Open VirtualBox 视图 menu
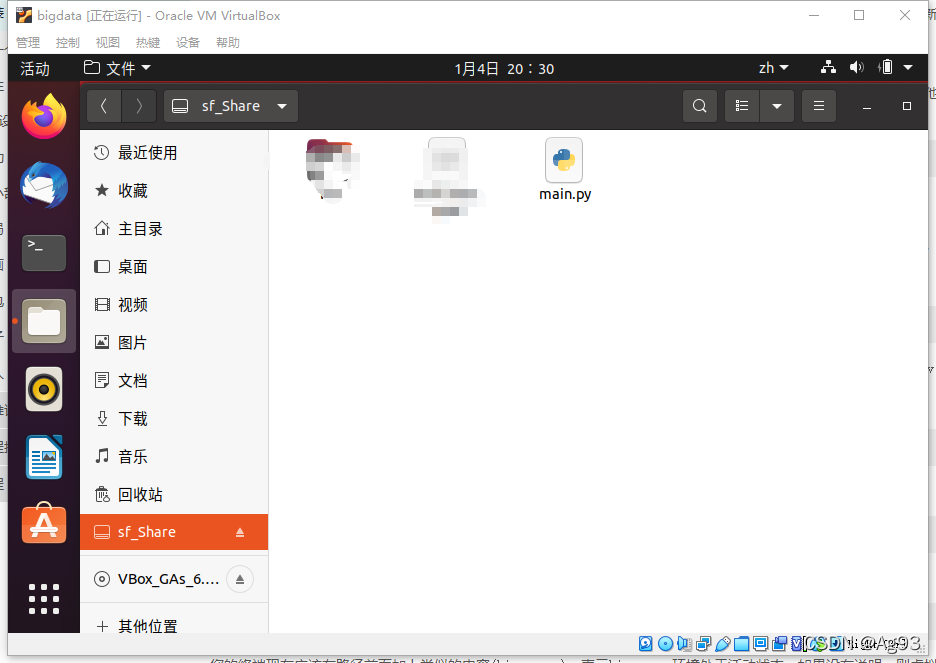This screenshot has height=663, width=936. [107, 42]
